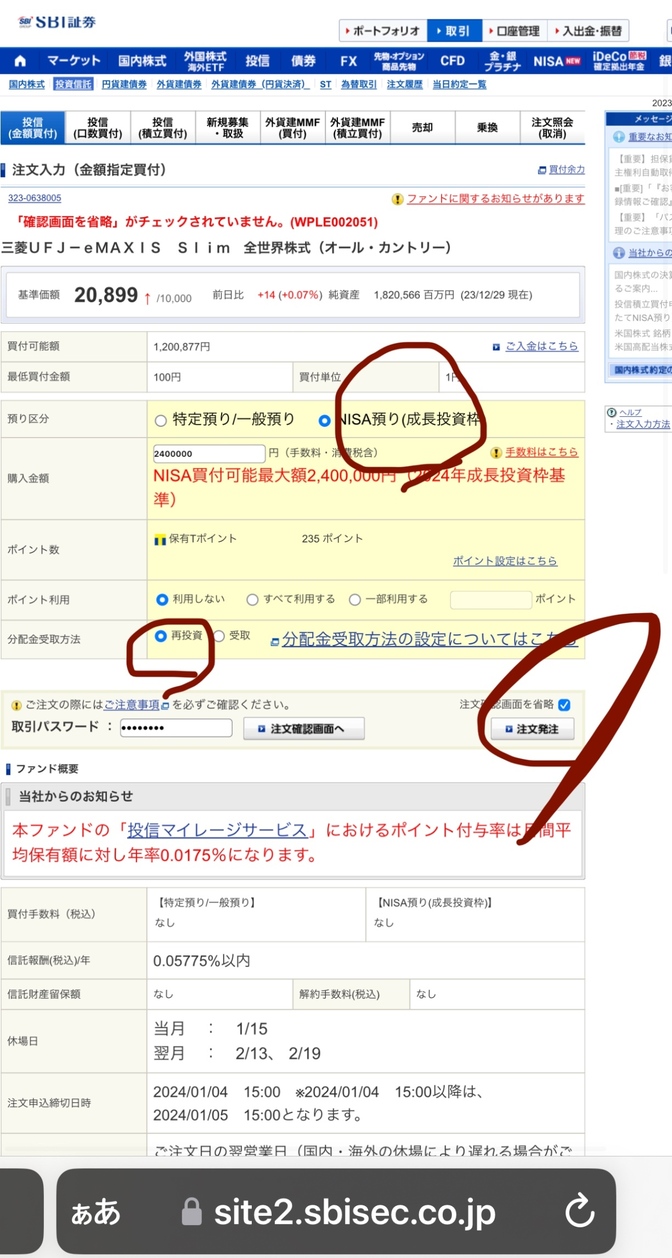Switch to 注文照会(取消) tab
Image resolution: width=672 pixels, height=1258 pixels.
coord(552,128)
